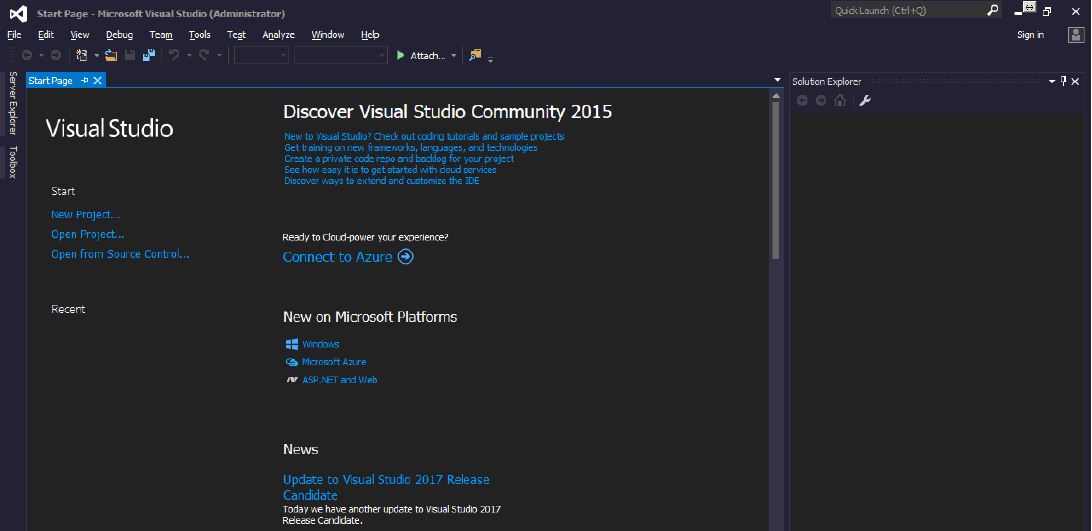Screen dimensions: 1092x531
Task: Open the Solution Configurations combo box
Action: click(261, 56)
